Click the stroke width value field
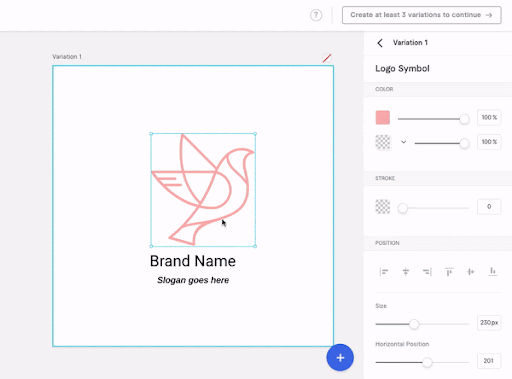This screenshot has height=379, width=512. pyautogui.click(x=489, y=206)
